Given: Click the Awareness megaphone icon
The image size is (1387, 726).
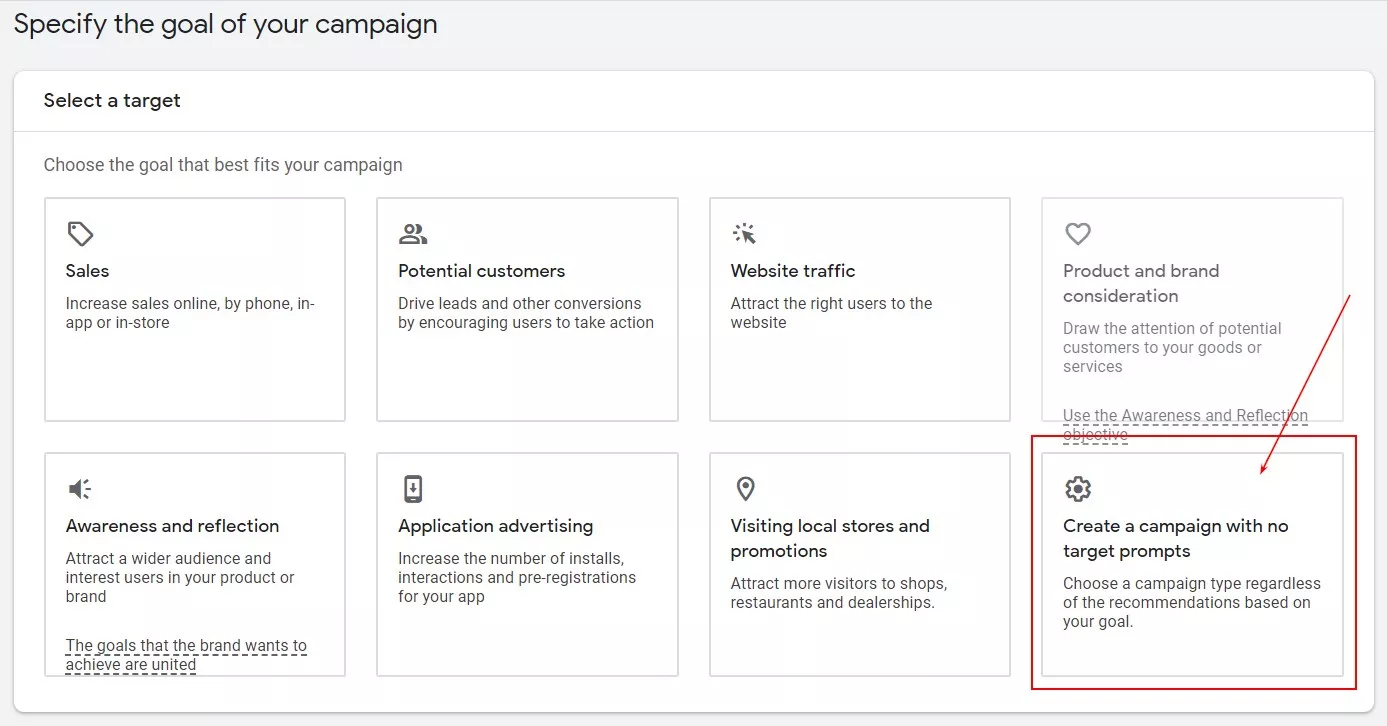Looking at the screenshot, I should [80, 489].
